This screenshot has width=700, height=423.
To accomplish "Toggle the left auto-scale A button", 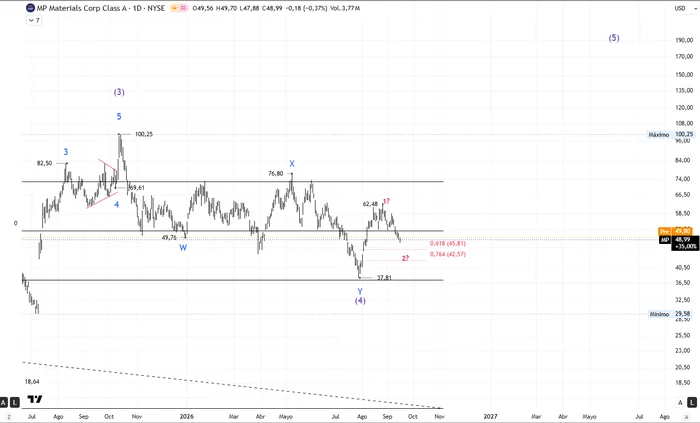I will [x=4, y=402].
